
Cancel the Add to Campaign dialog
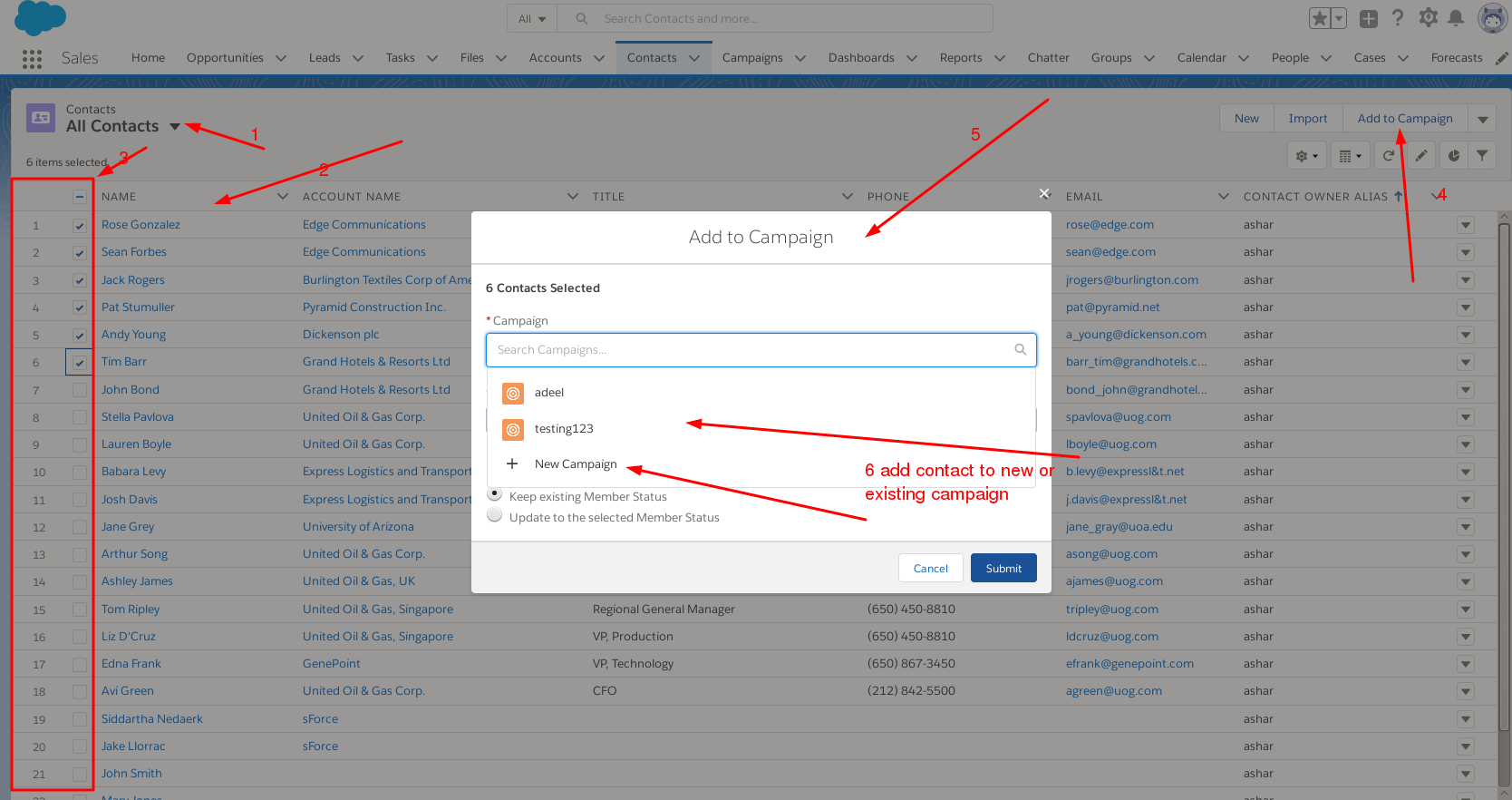[930, 568]
